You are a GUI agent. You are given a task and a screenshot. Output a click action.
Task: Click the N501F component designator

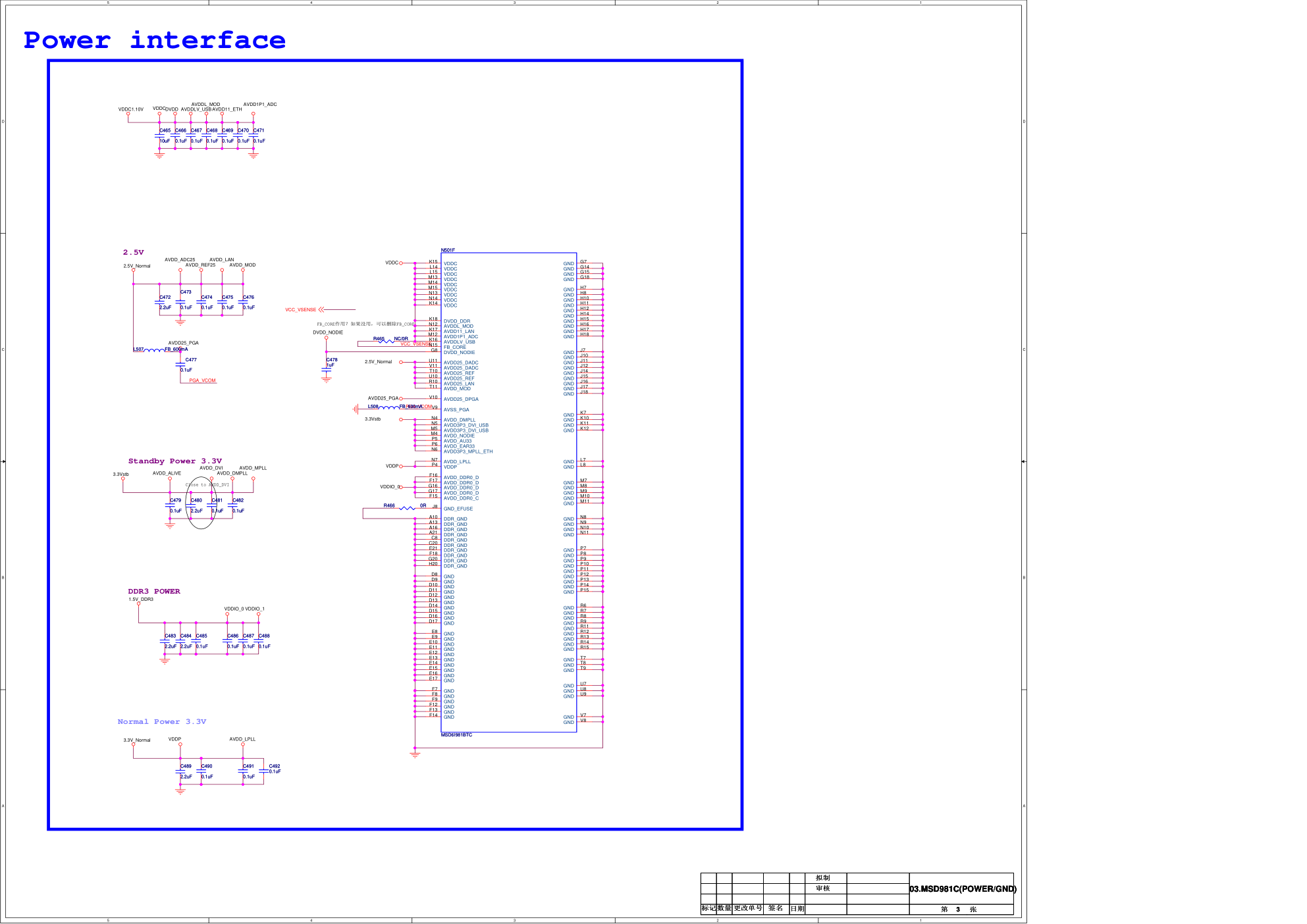click(x=448, y=250)
